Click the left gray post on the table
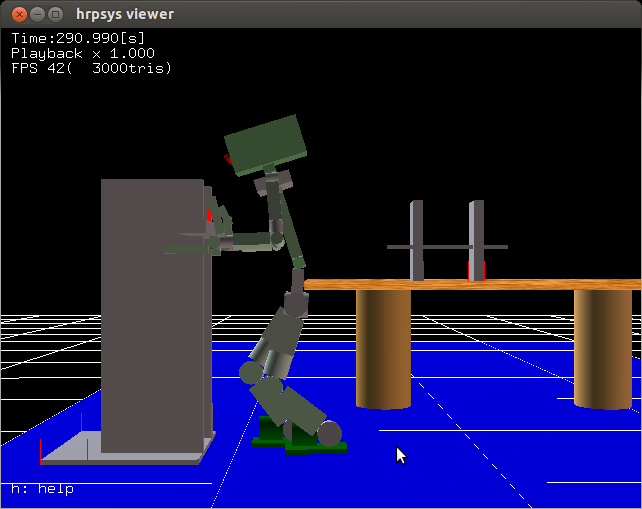The width and height of the screenshot is (642, 509). click(x=417, y=240)
